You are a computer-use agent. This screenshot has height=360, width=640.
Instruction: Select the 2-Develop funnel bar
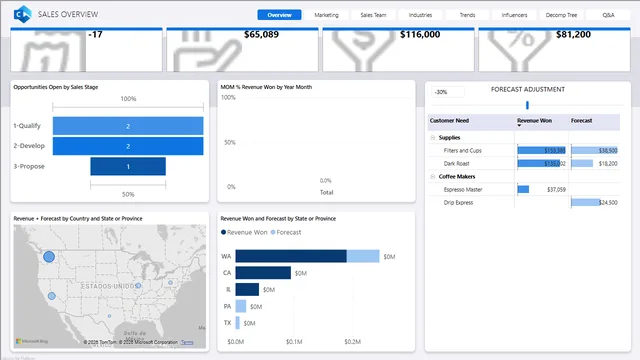click(x=128, y=146)
